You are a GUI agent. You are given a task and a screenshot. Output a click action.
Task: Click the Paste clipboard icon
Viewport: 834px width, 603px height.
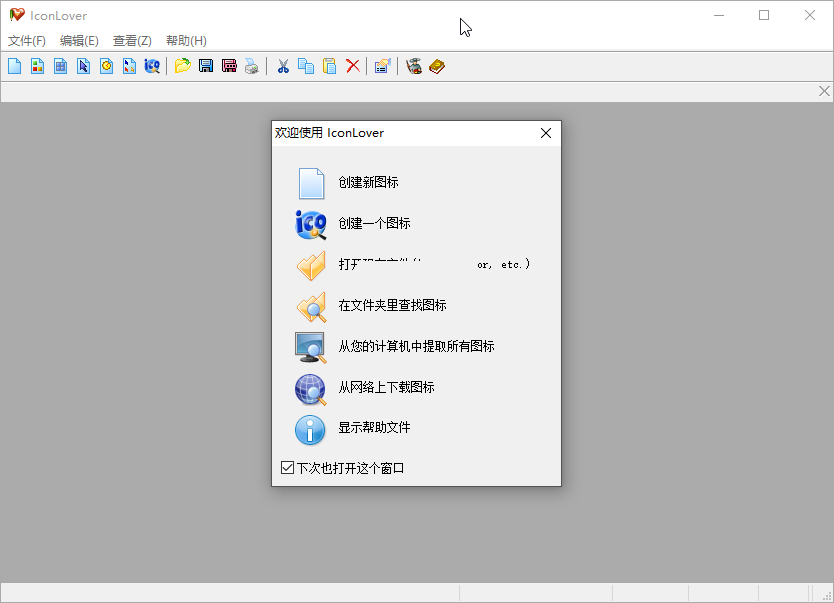coord(329,66)
